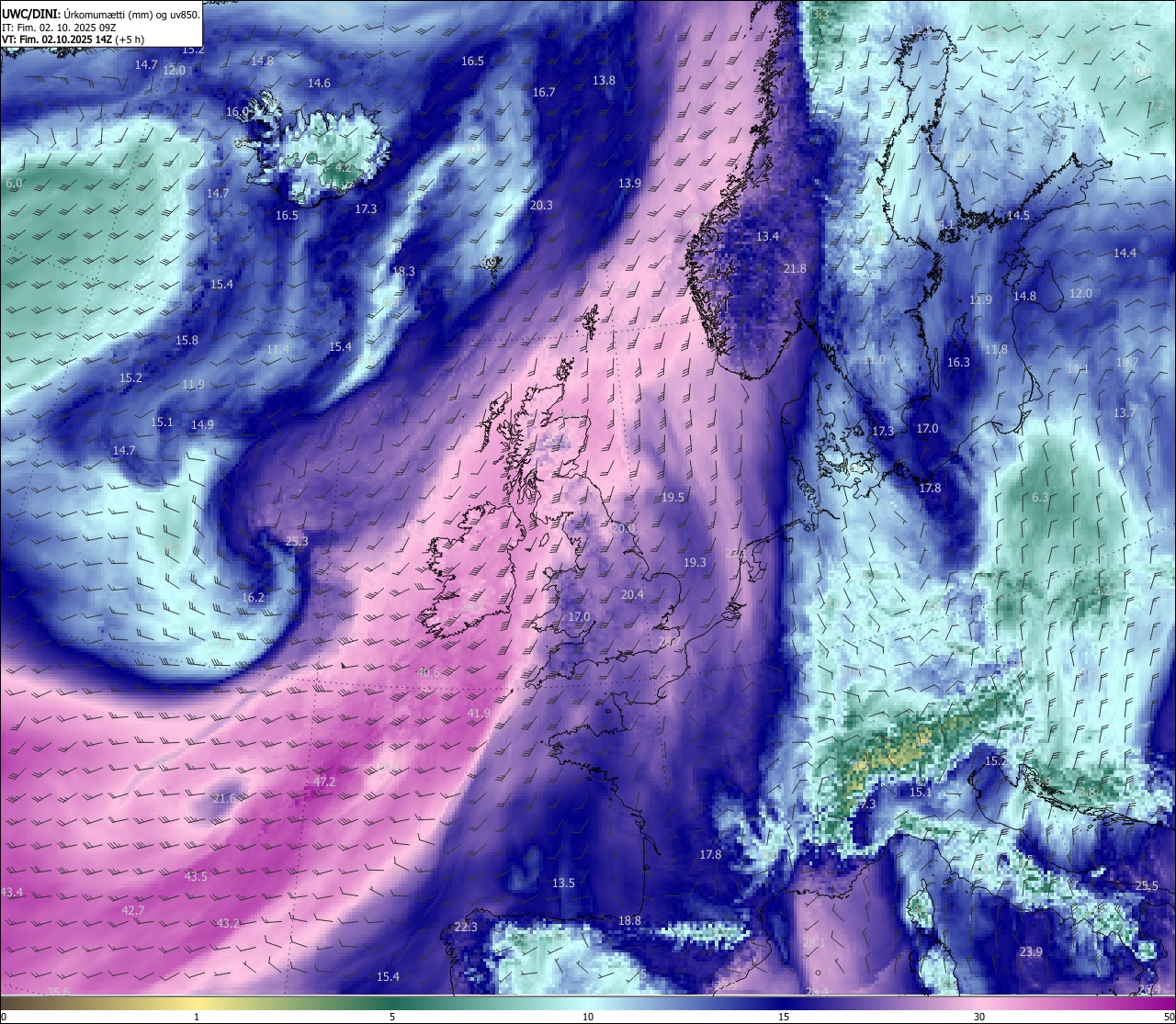Click the 16.2 value label in the swirl

[x=253, y=598]
